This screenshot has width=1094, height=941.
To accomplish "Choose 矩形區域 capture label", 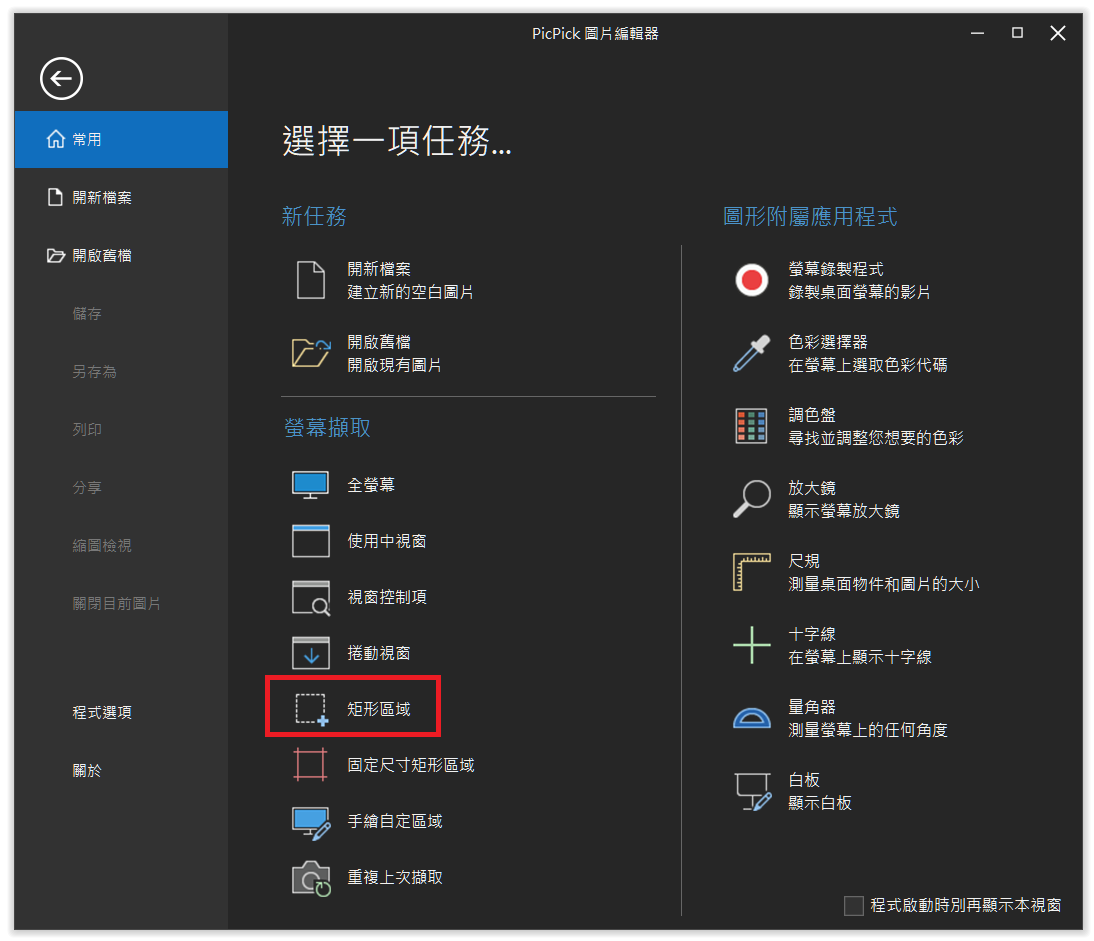I will pos(379,709).
